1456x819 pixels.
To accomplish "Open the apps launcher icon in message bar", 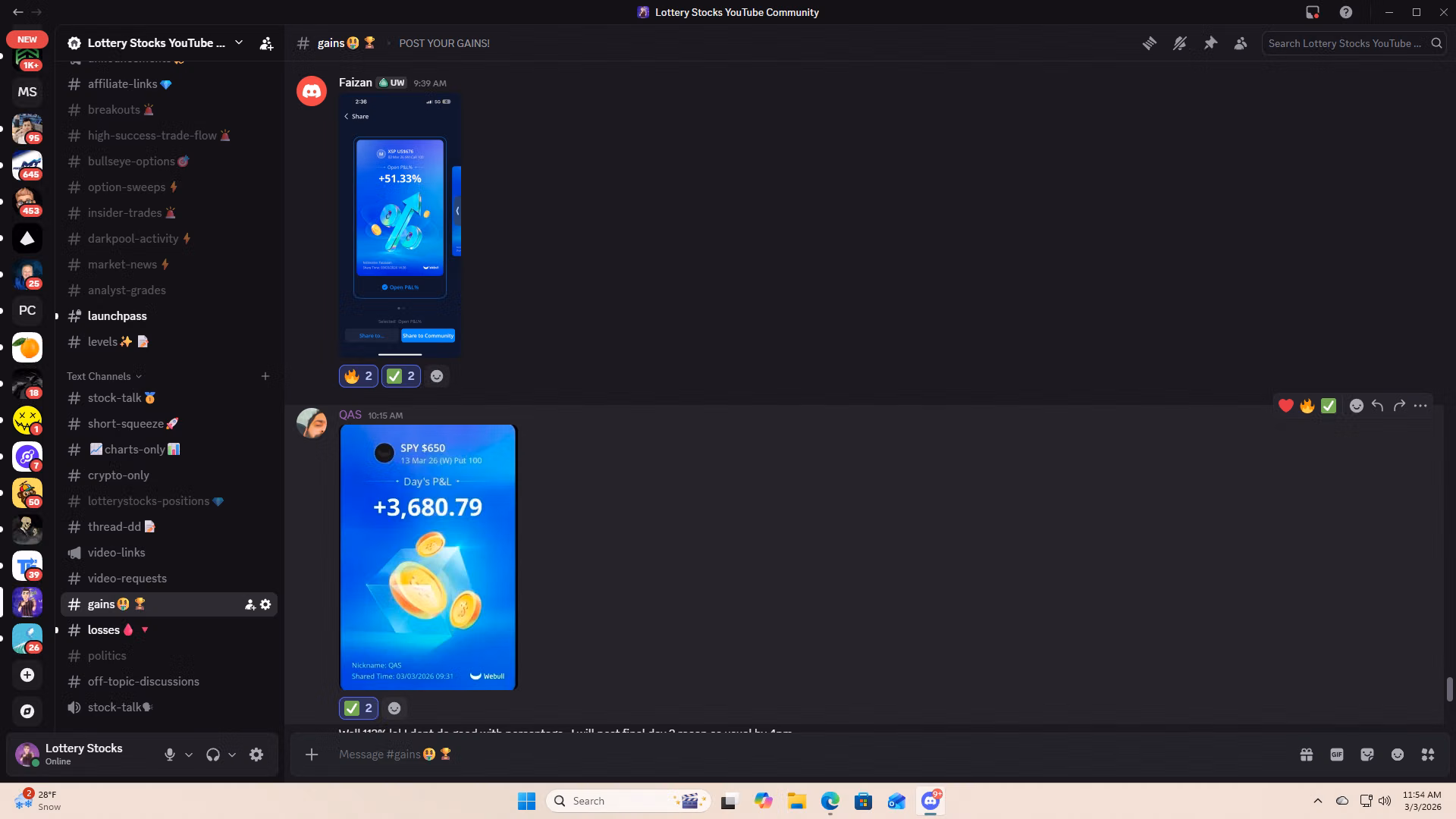I will point(1428,755).
